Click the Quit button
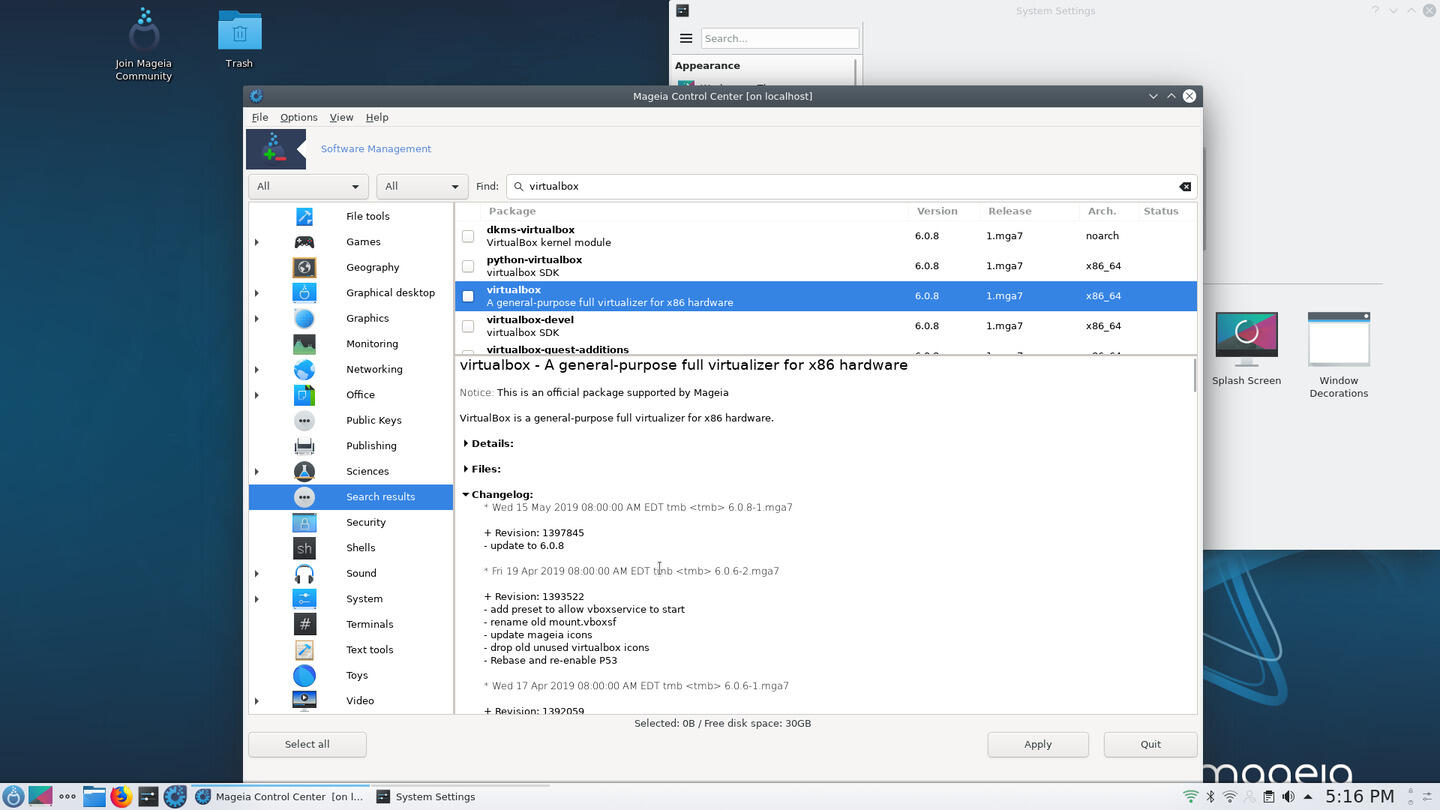The width and height of the screenshot is (1440, 810). click(x=1150, y=744)
